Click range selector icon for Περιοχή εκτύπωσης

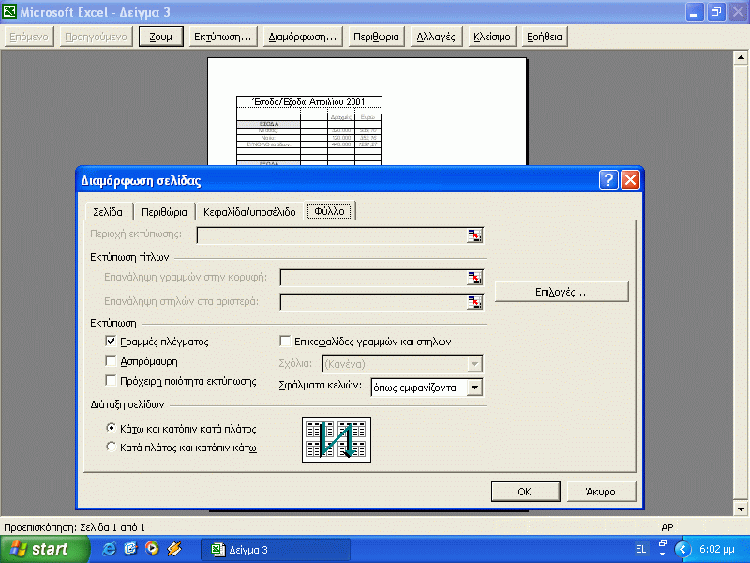click(x=475, y=235)
